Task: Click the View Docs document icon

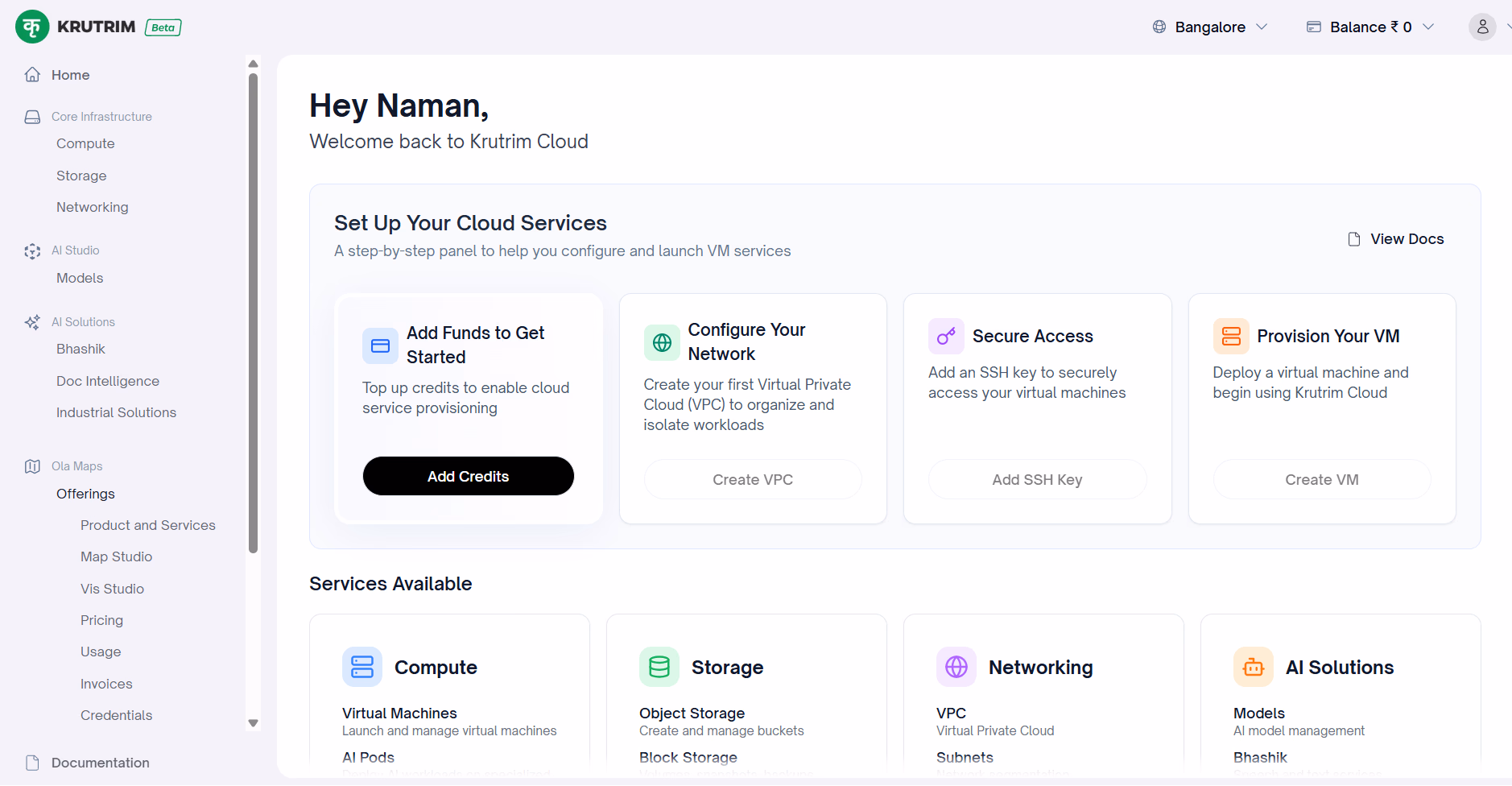Action: pos(1354,239)
